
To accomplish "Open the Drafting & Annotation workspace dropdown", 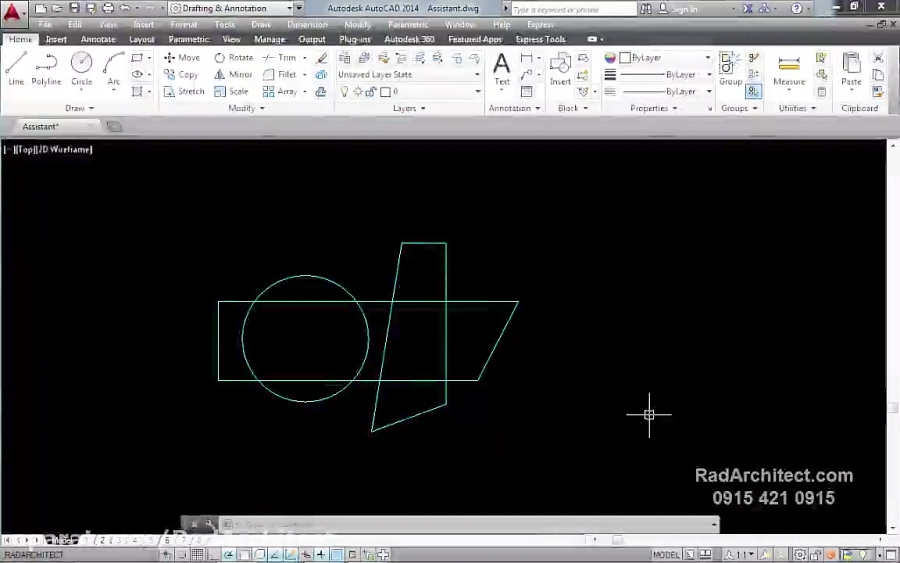I will tap(235, 8).
